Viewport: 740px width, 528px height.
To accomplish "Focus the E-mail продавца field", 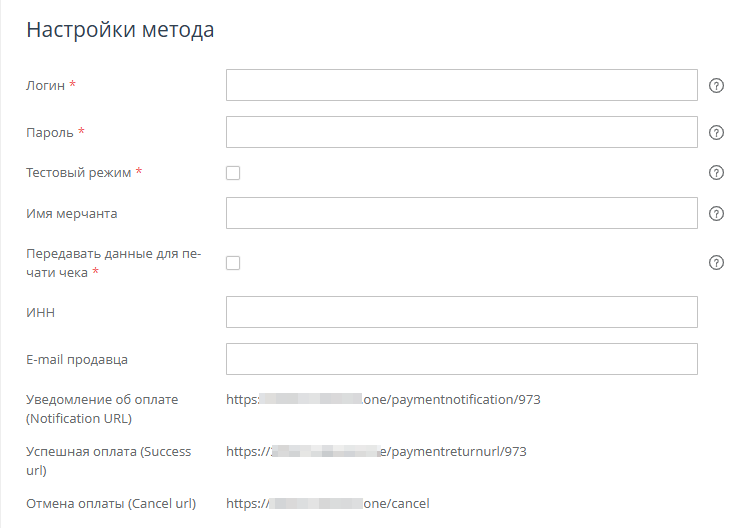I will point(461,359).
